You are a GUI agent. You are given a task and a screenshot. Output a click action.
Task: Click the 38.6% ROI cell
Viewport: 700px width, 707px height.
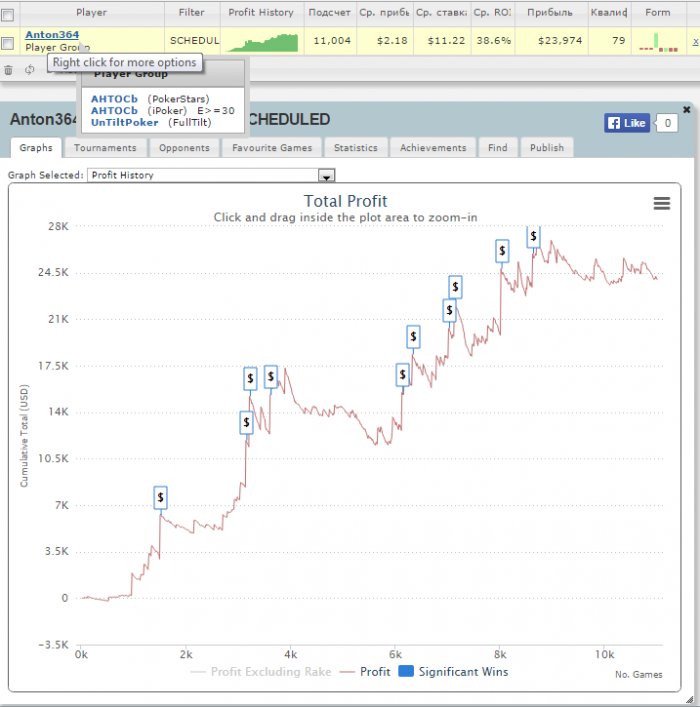point(493,41)
